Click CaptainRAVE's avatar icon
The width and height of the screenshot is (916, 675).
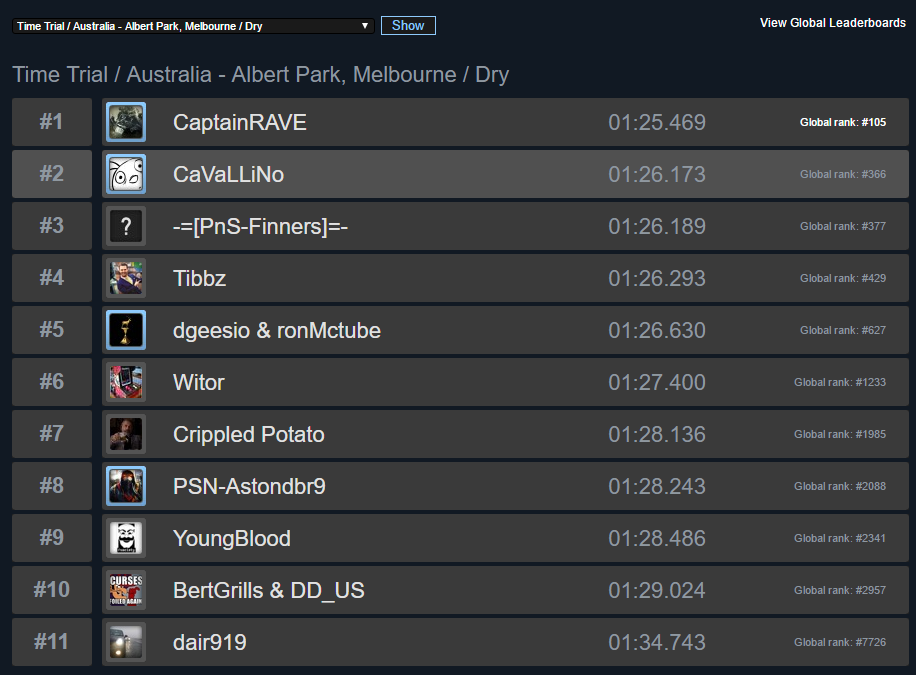(x=126, y=122)
